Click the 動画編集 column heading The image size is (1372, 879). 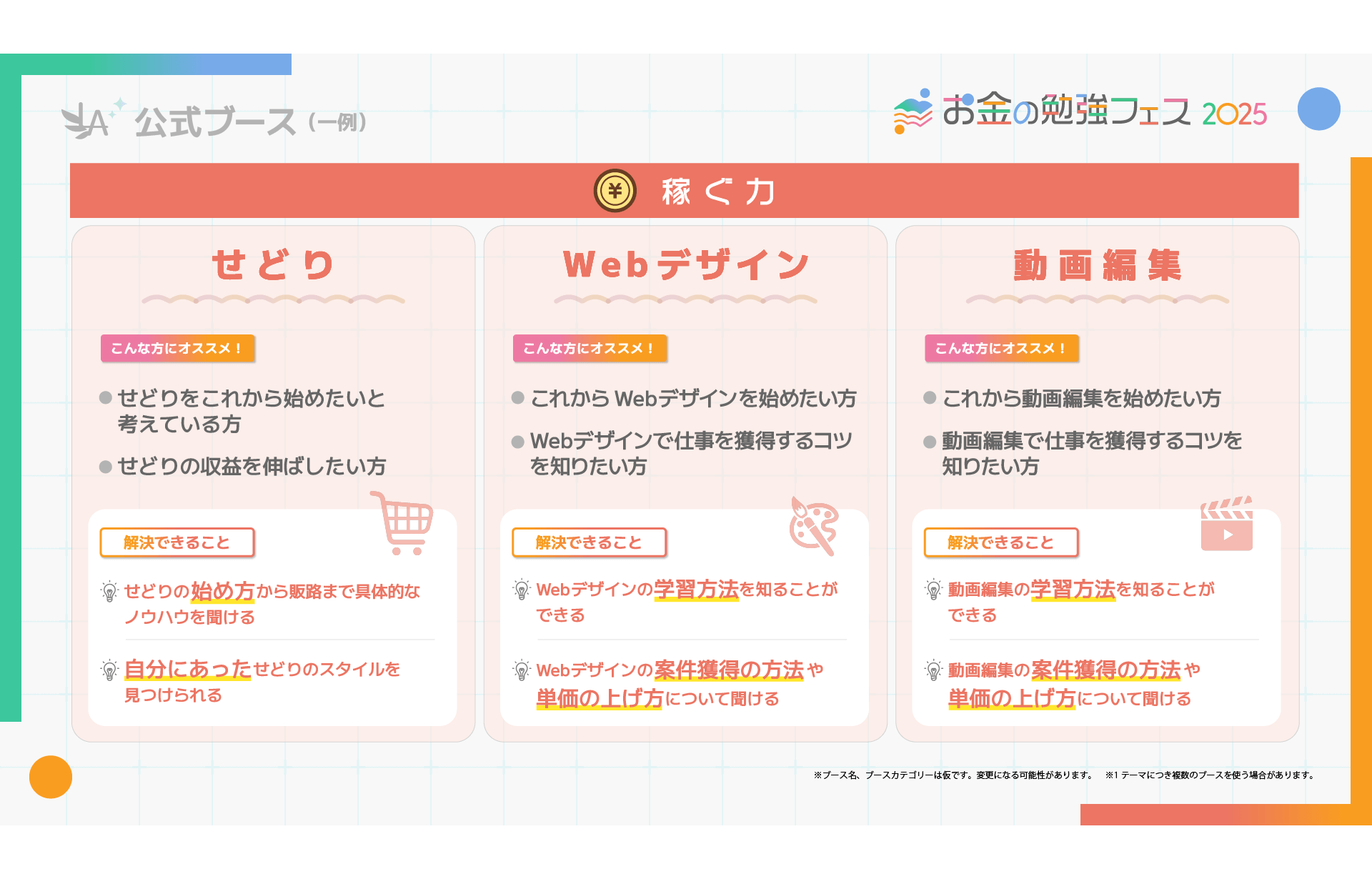(1097, 265)
